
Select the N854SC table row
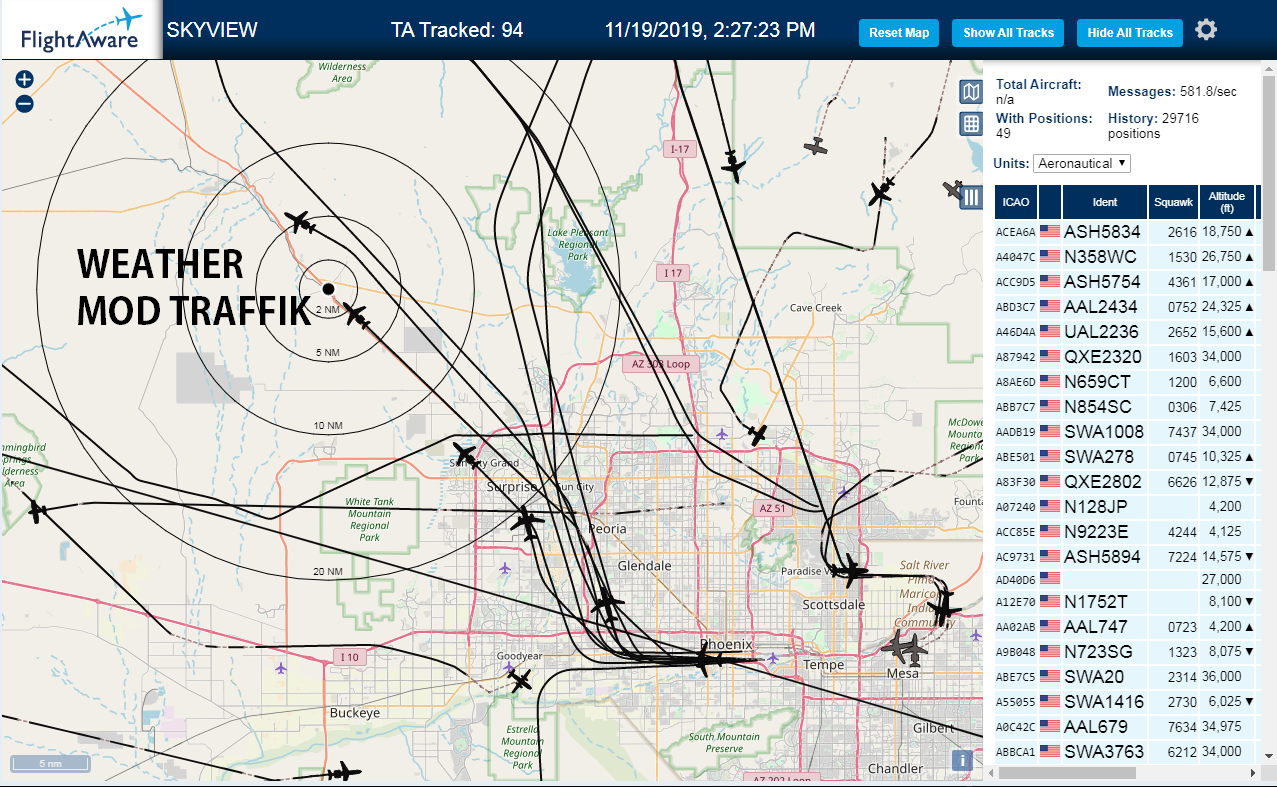[x=1126, y=406]
